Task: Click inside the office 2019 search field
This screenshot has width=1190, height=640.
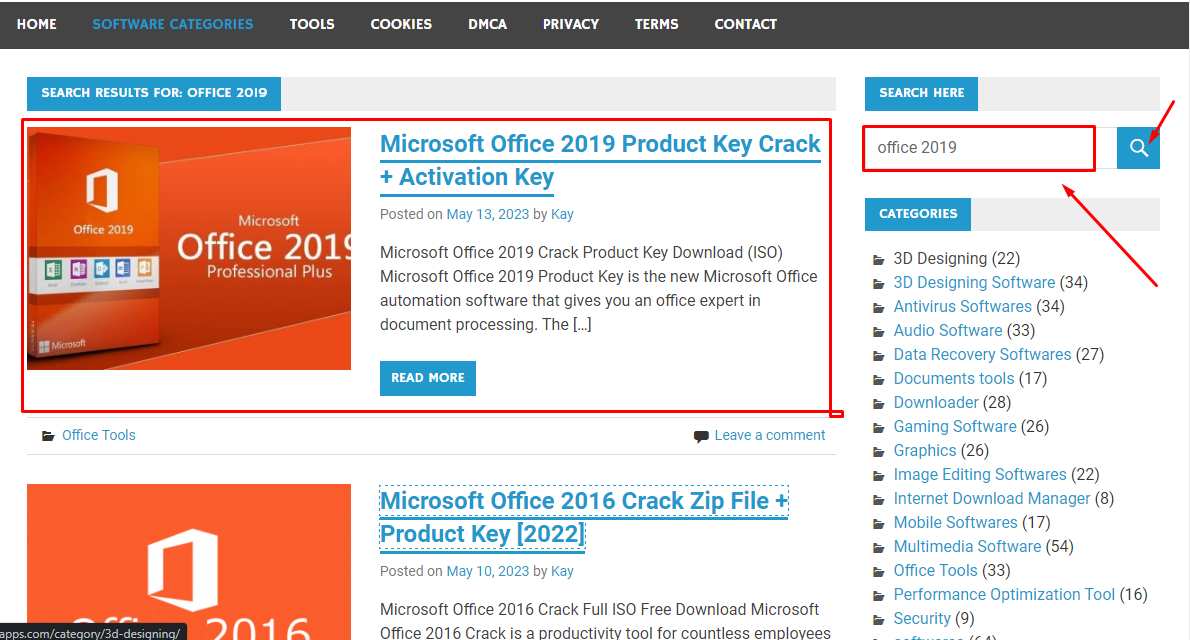Action: pos(978,147)
